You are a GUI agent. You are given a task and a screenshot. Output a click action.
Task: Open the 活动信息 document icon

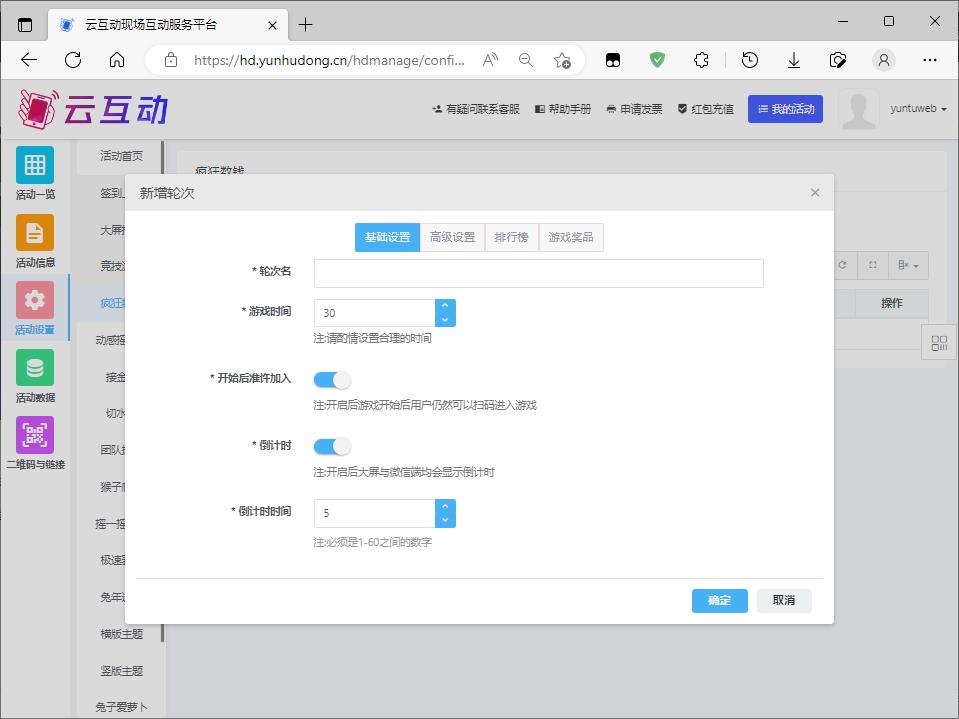click(x=35, y=232)
